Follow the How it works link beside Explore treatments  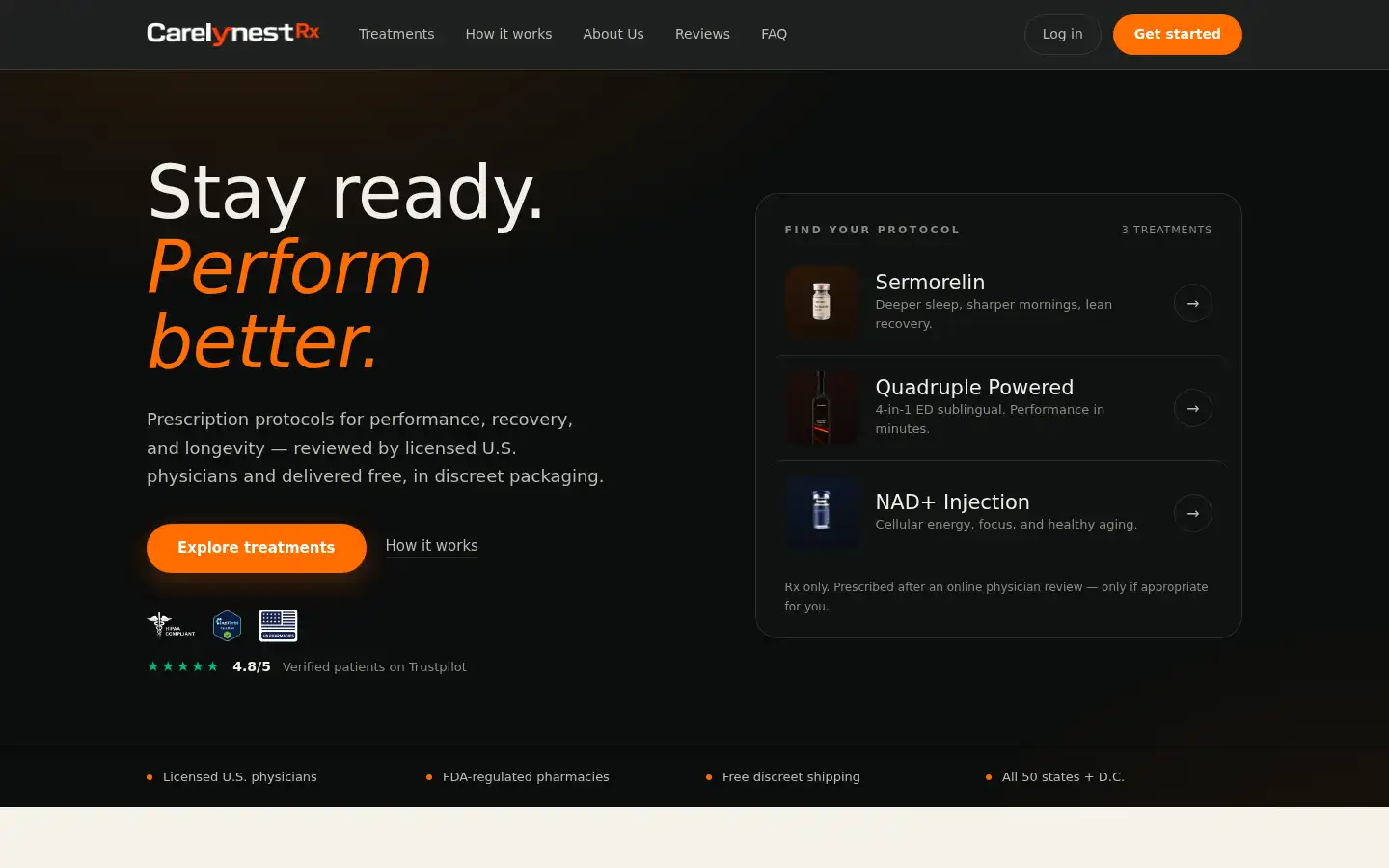[x=431, y=546]
